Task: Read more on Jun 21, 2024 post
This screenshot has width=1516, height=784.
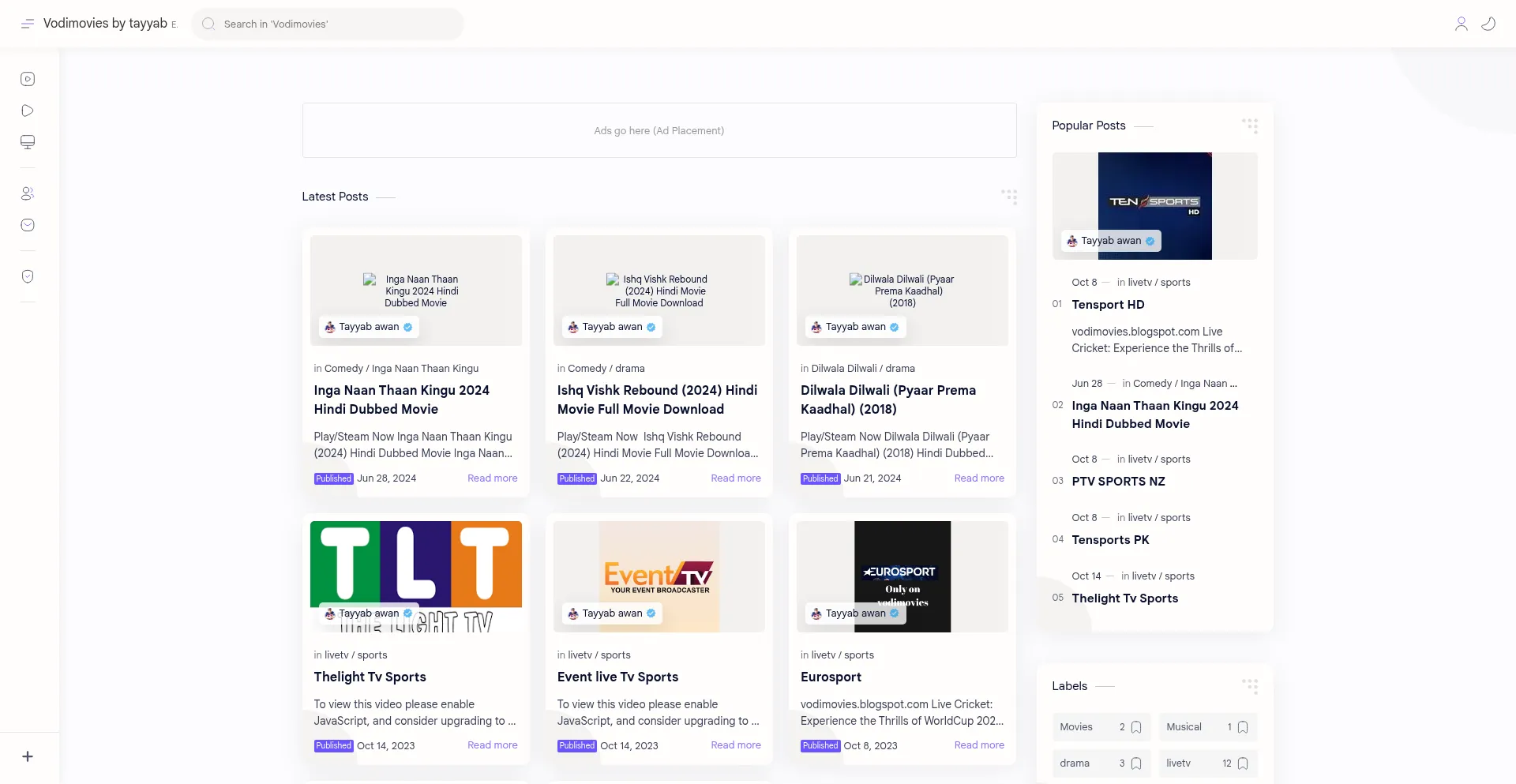Action: coord(979,478)
